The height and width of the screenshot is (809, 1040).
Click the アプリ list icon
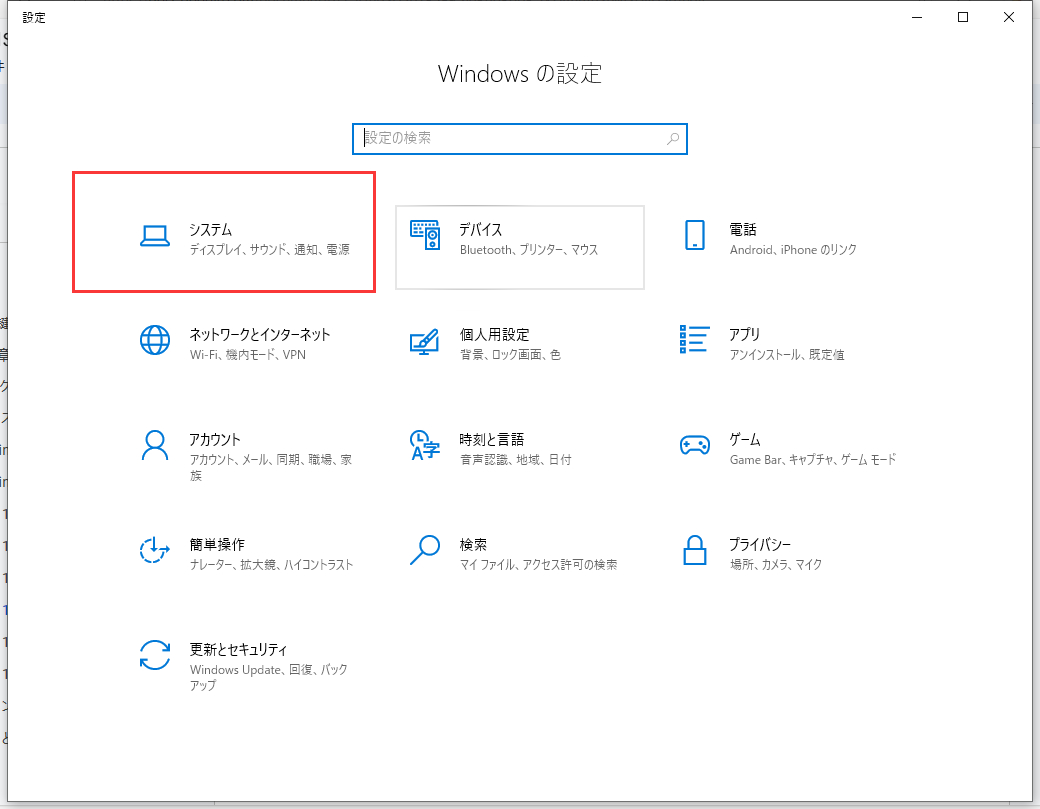click(x=695, y=340)
